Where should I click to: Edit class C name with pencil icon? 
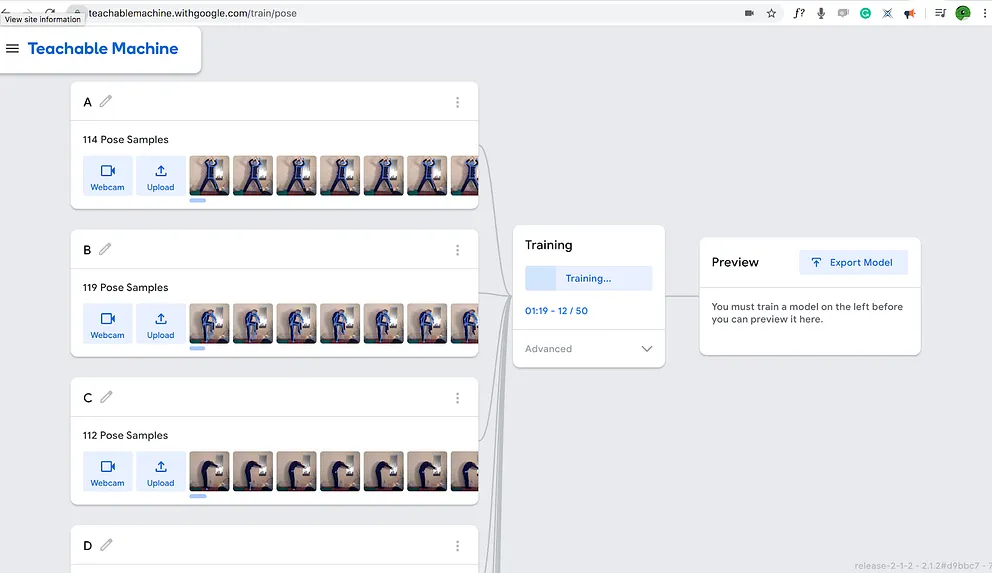pyautogui.click(x=106, y=397)
